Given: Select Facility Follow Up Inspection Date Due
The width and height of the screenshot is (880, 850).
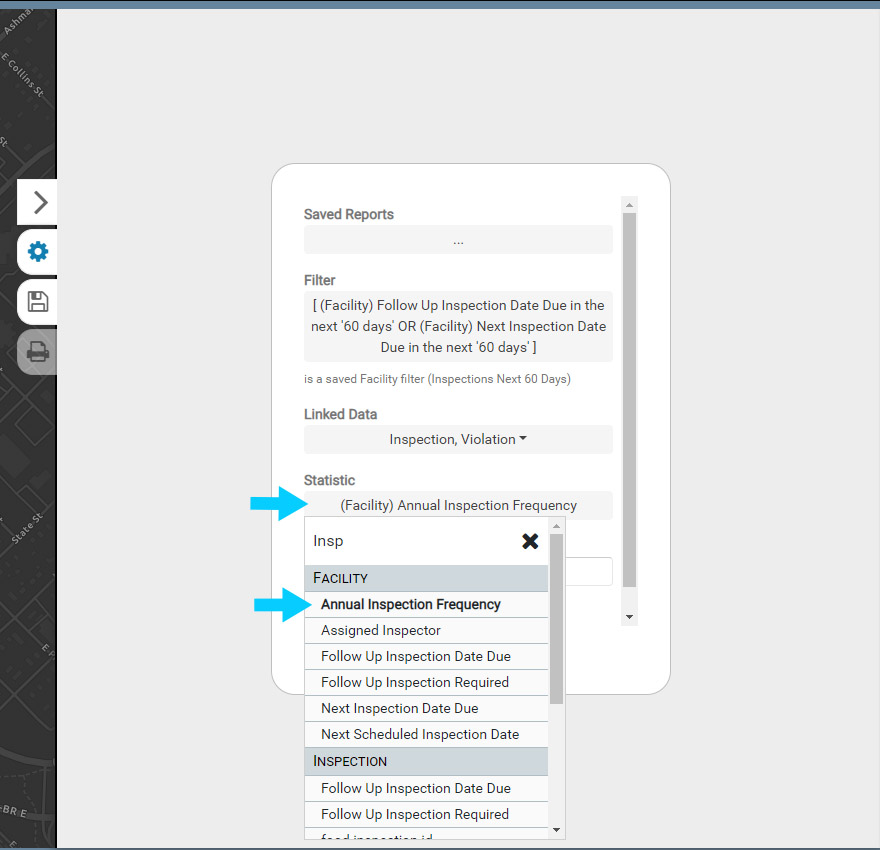Looking at the screenshot, I should tap(416, 657).
